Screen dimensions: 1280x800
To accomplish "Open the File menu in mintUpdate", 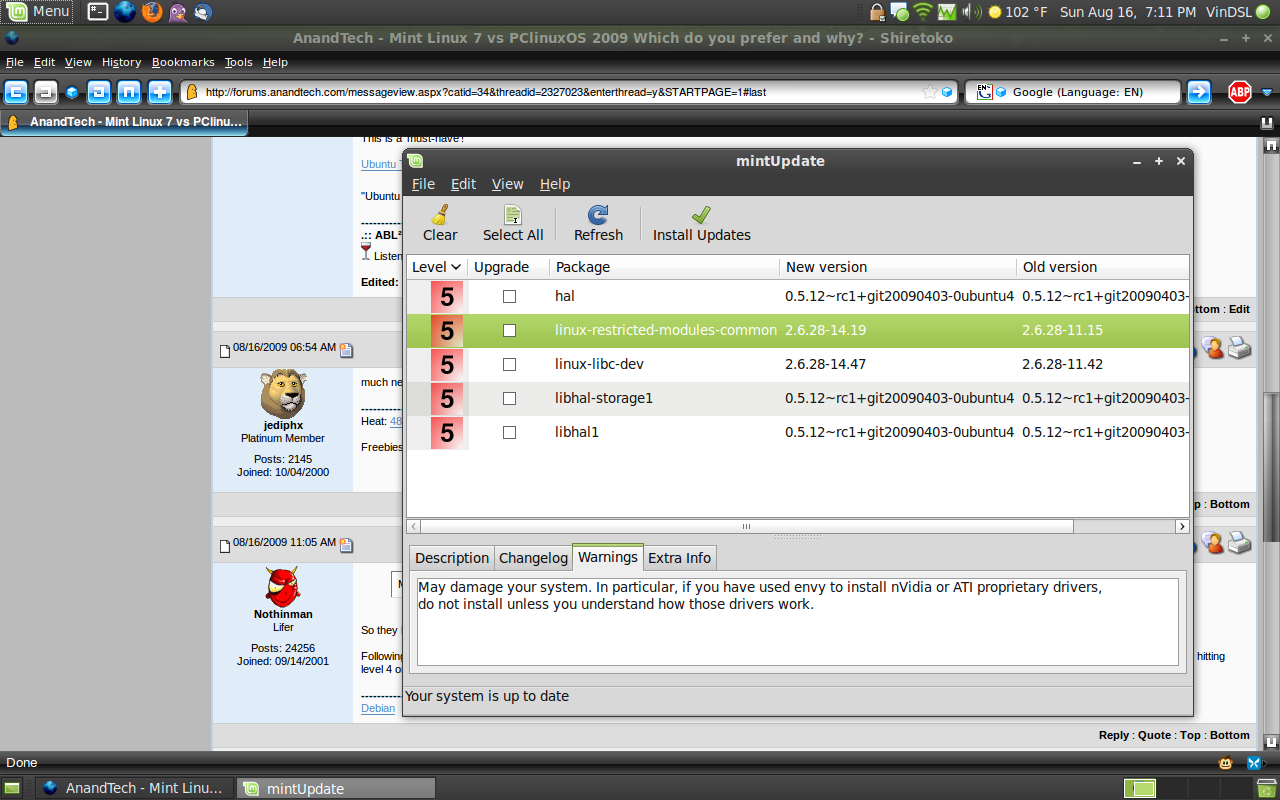I will pyautogui.click(x=423, y=184).
